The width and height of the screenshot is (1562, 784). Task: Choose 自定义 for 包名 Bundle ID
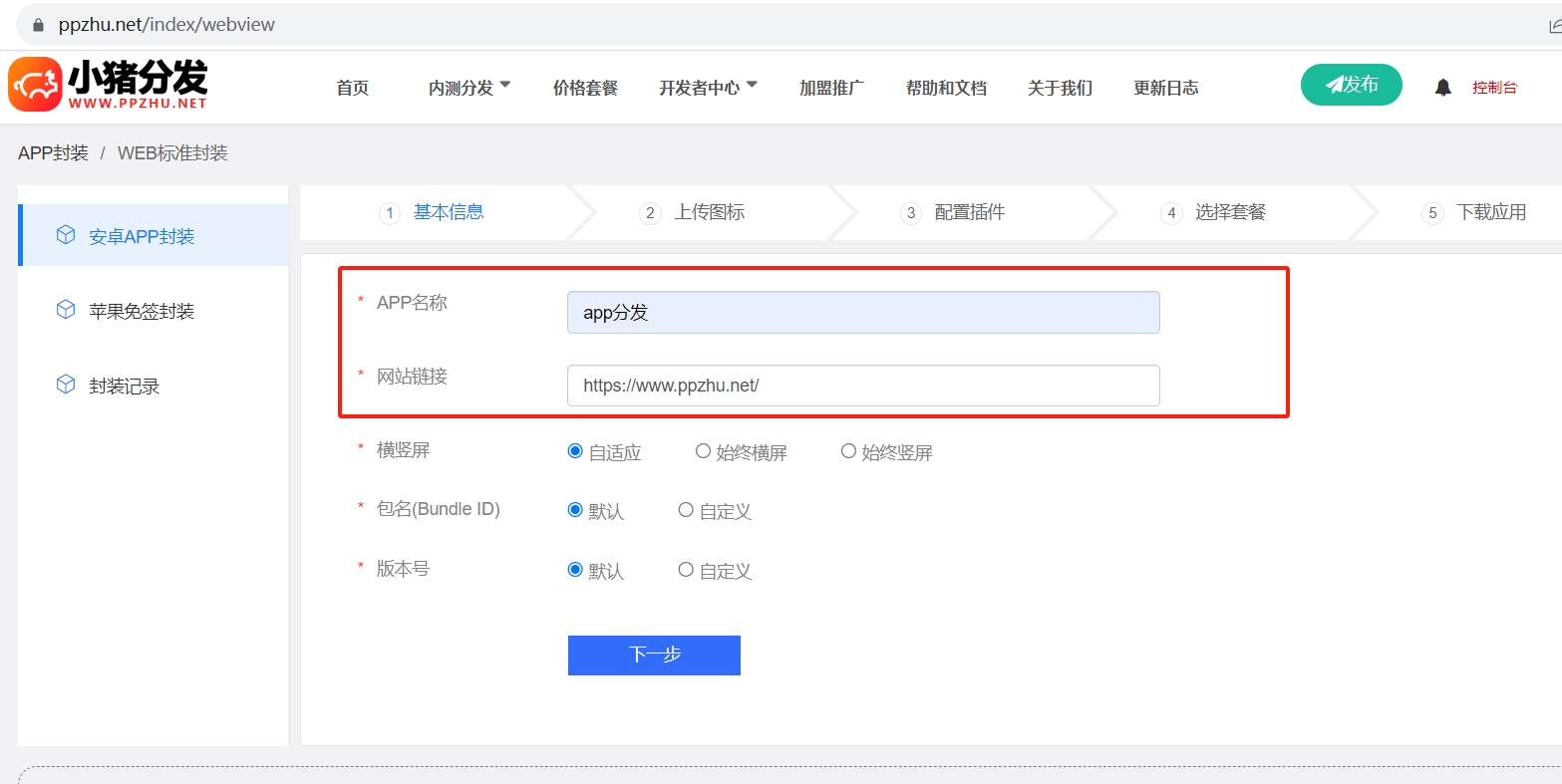click(686, 510)
